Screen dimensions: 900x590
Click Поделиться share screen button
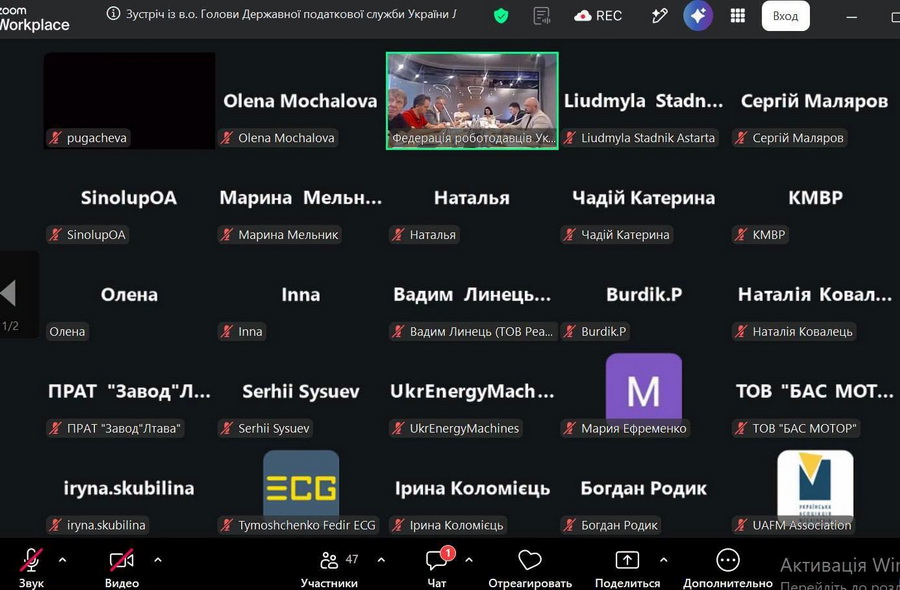click(x=627, y=568)
